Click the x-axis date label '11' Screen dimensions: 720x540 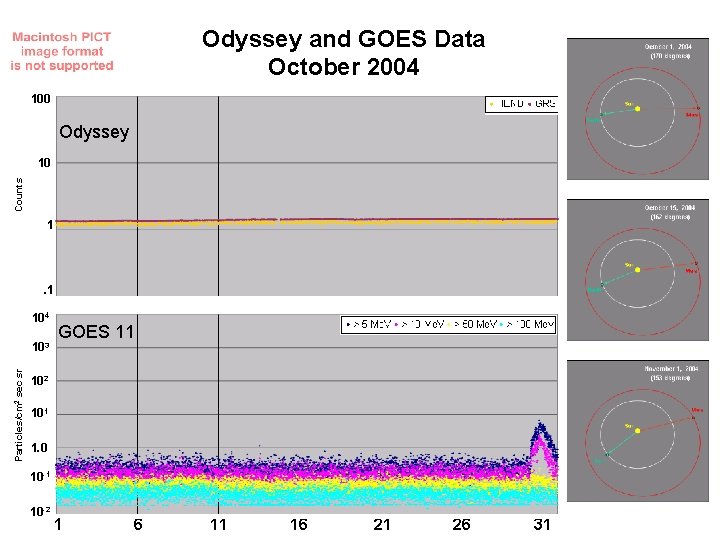point(218,525)
